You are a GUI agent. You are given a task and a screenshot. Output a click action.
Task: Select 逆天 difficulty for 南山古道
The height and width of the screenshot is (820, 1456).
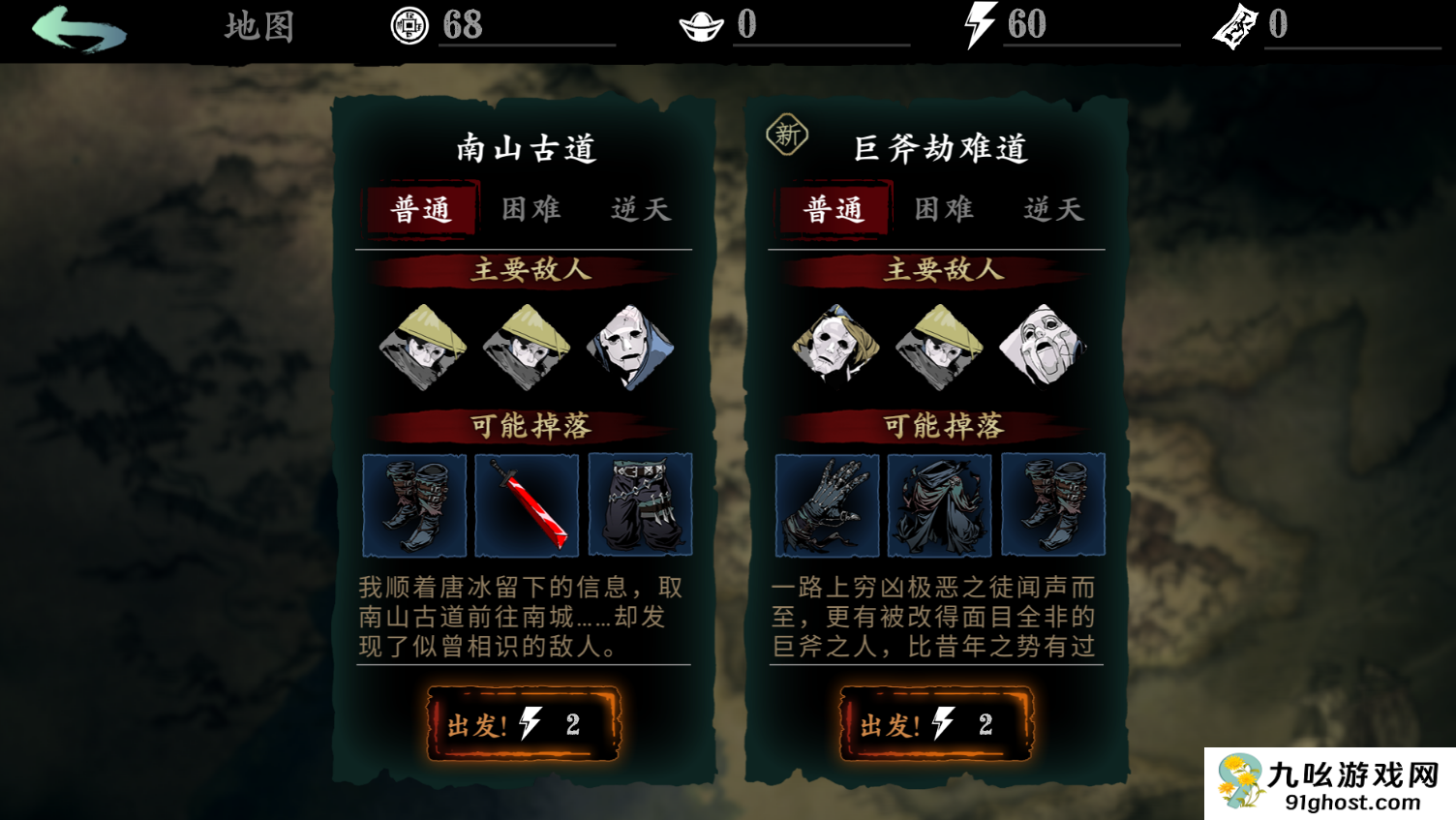(641, 209)
